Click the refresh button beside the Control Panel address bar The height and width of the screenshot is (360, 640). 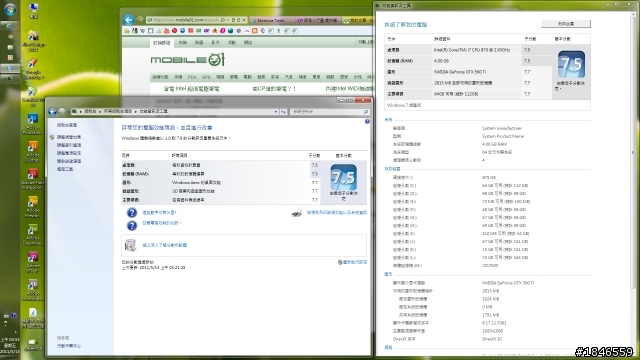click(283, 111)
